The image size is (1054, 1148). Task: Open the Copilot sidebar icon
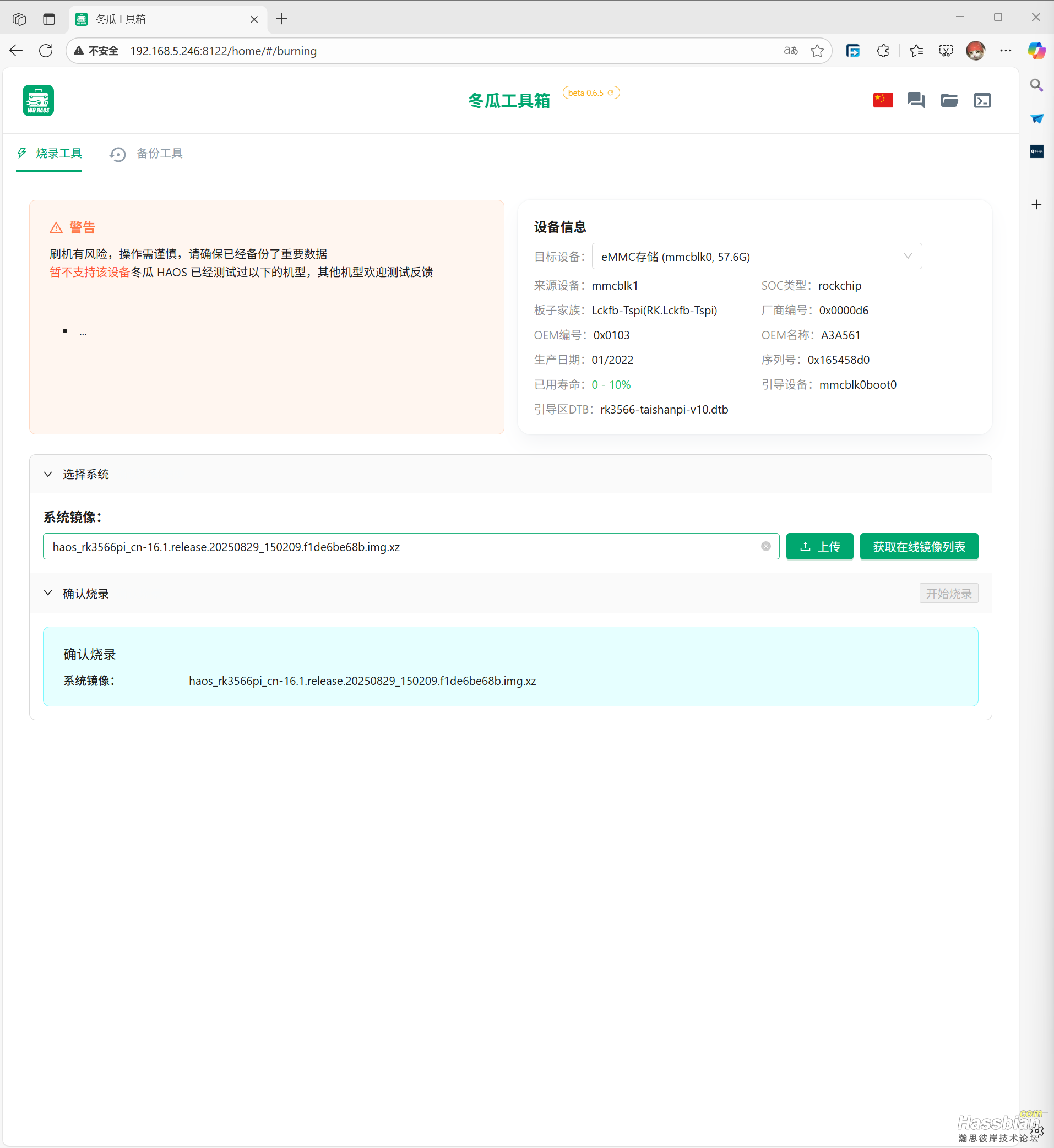coord(1036,51)
